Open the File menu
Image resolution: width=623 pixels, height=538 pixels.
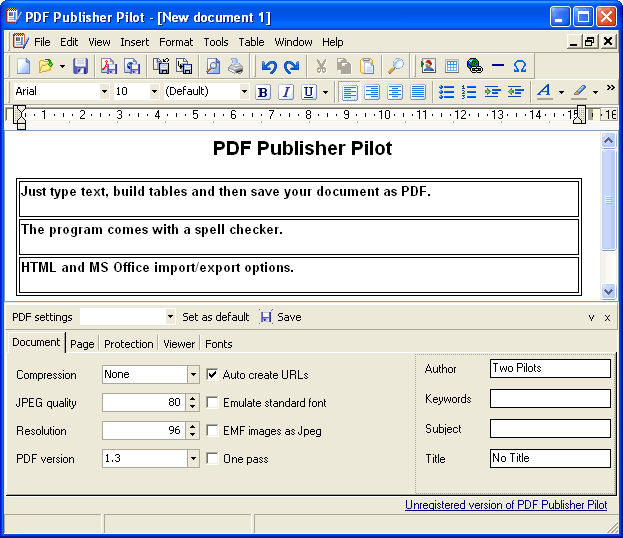tap(42, 42)
